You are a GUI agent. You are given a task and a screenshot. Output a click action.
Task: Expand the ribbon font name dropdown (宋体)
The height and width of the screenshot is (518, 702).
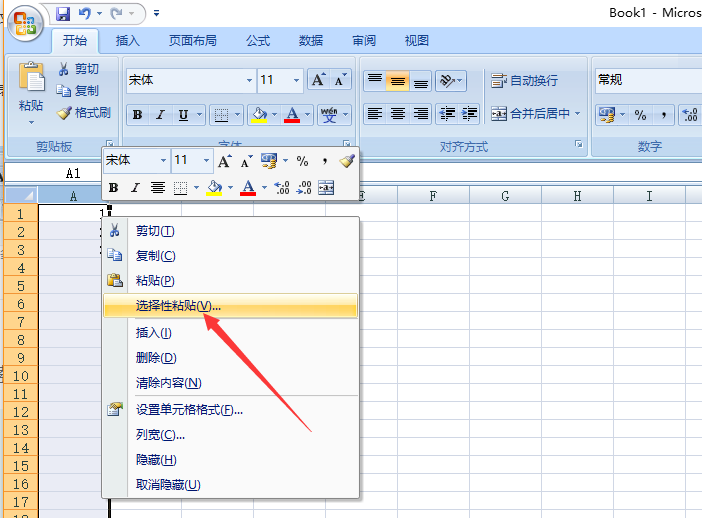click(249, 81)
